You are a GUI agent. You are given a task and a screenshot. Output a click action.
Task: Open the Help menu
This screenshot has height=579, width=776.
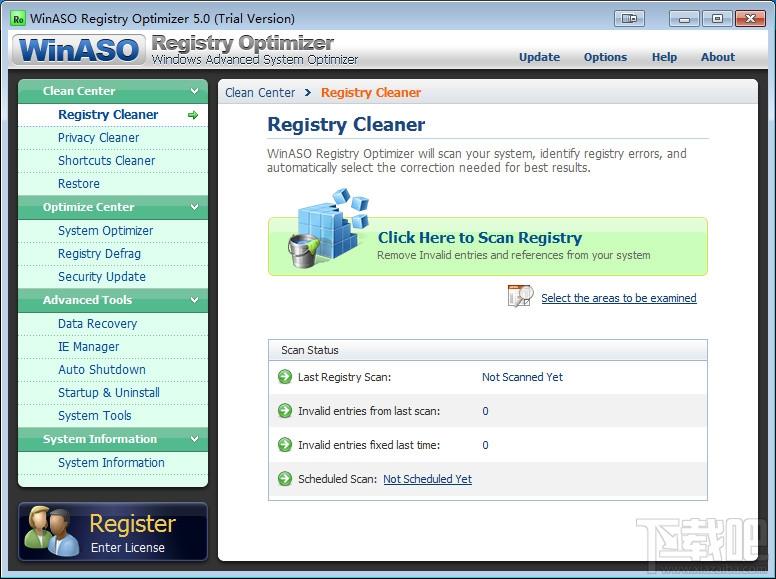click(x=664, y=57)
